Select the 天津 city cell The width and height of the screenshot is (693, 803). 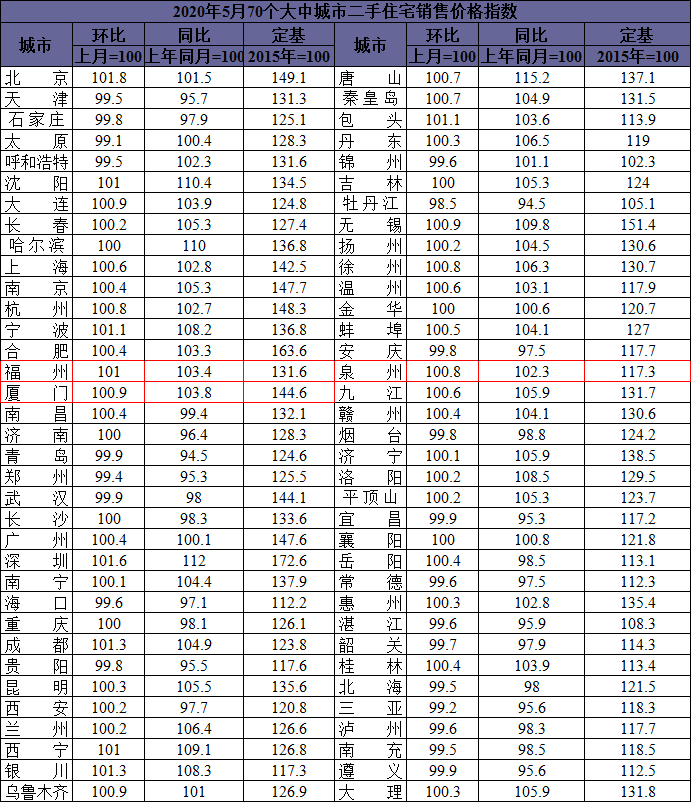tap(36, 99)
